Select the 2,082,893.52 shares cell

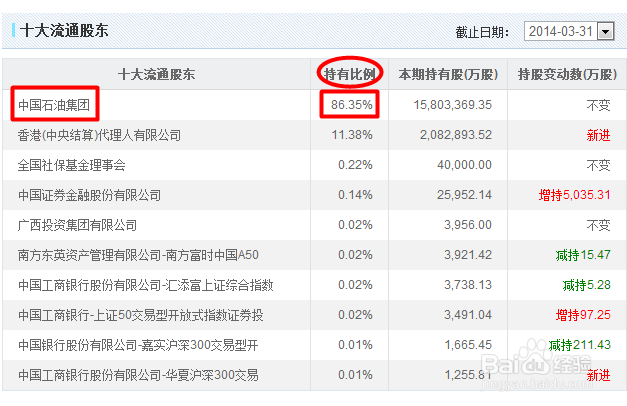tap(456, 135)
